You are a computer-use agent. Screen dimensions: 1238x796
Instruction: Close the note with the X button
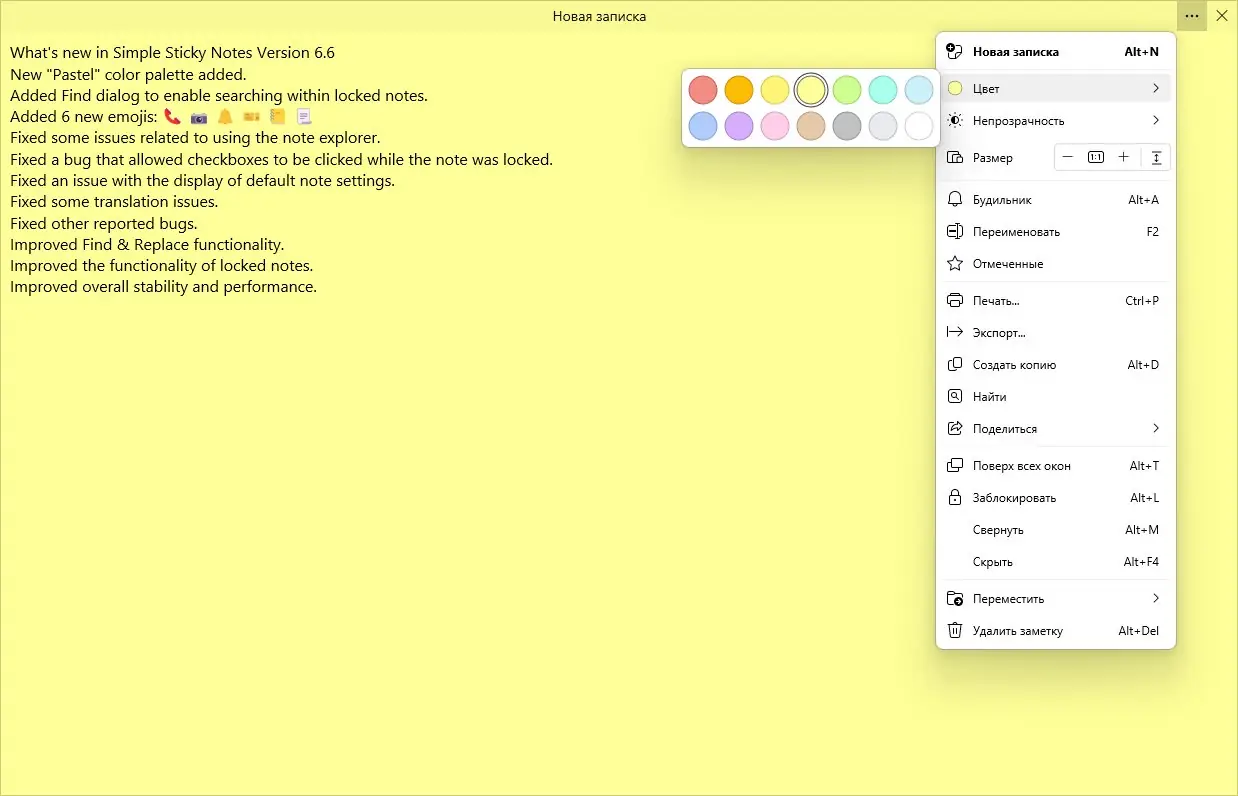point(1222,16)
